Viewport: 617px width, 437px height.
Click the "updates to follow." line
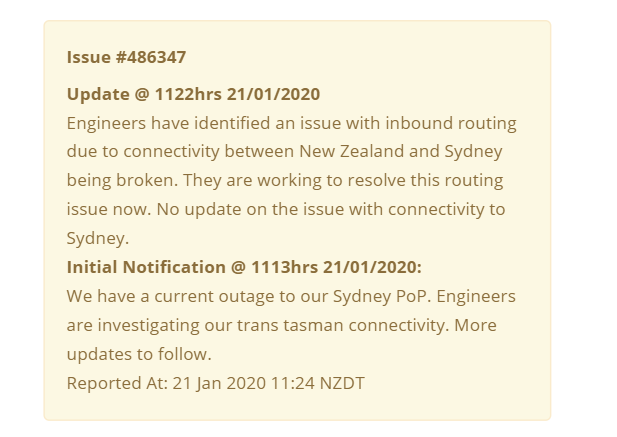pos(139,354)
